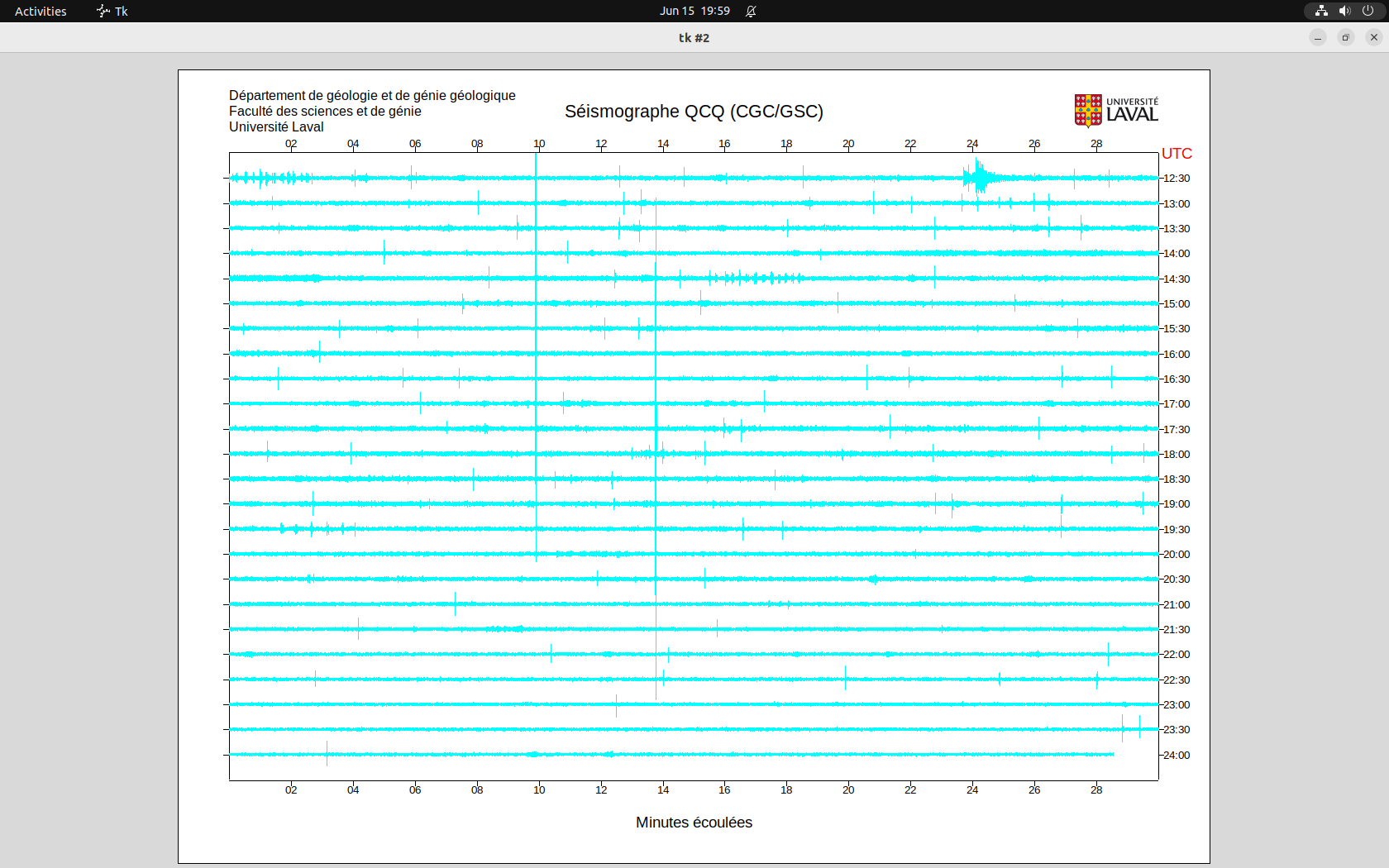Screen dimensions: 1389x868
Task: Click the 15:30 time label
Action: [x=1177, y=329]
